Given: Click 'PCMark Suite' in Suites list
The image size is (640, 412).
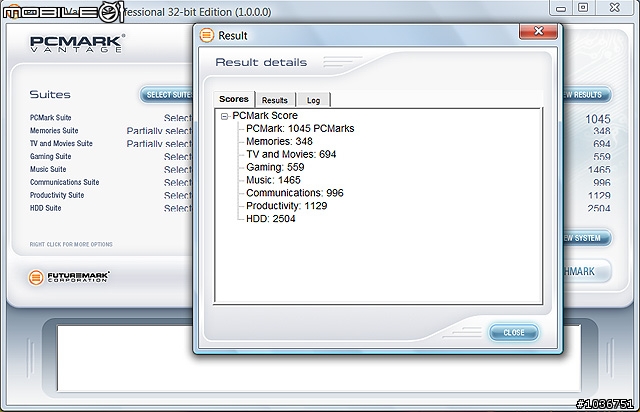Looking at the screenshot, I should (51, 118).
